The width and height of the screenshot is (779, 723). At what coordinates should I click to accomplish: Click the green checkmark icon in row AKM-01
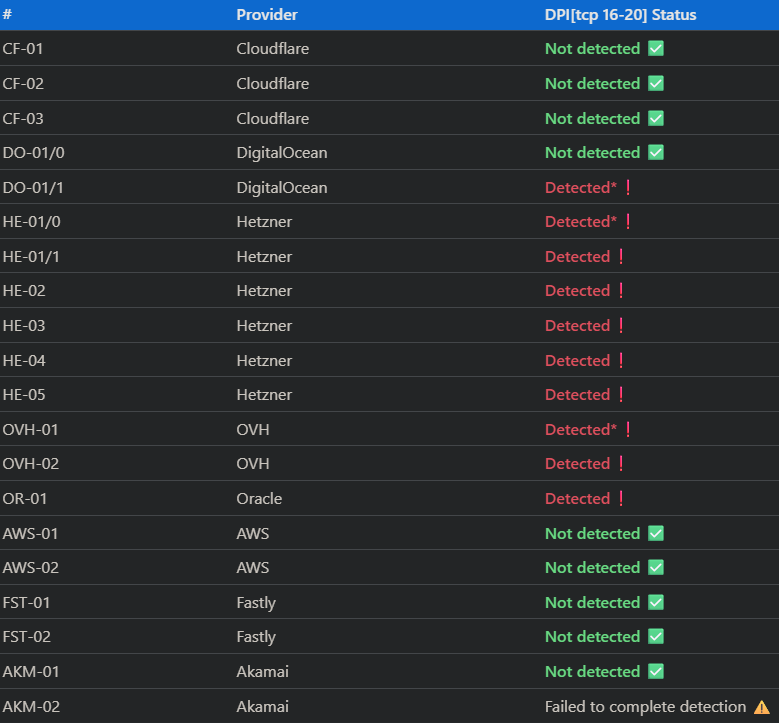point(656,671)
